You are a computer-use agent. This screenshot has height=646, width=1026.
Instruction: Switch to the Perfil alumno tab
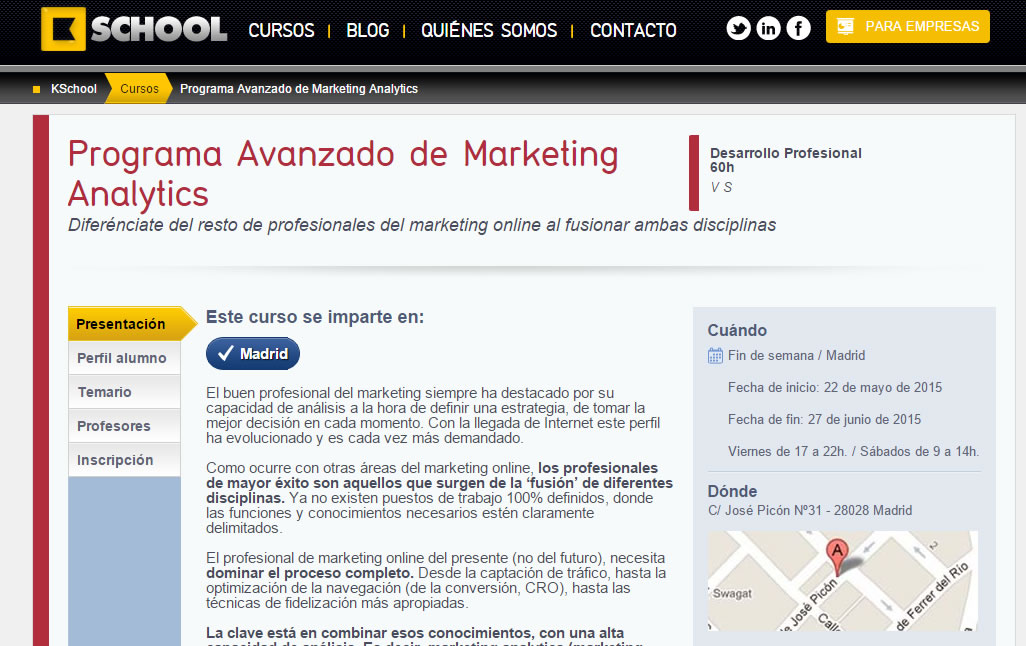pyautogui.click(x=122, y=358)
